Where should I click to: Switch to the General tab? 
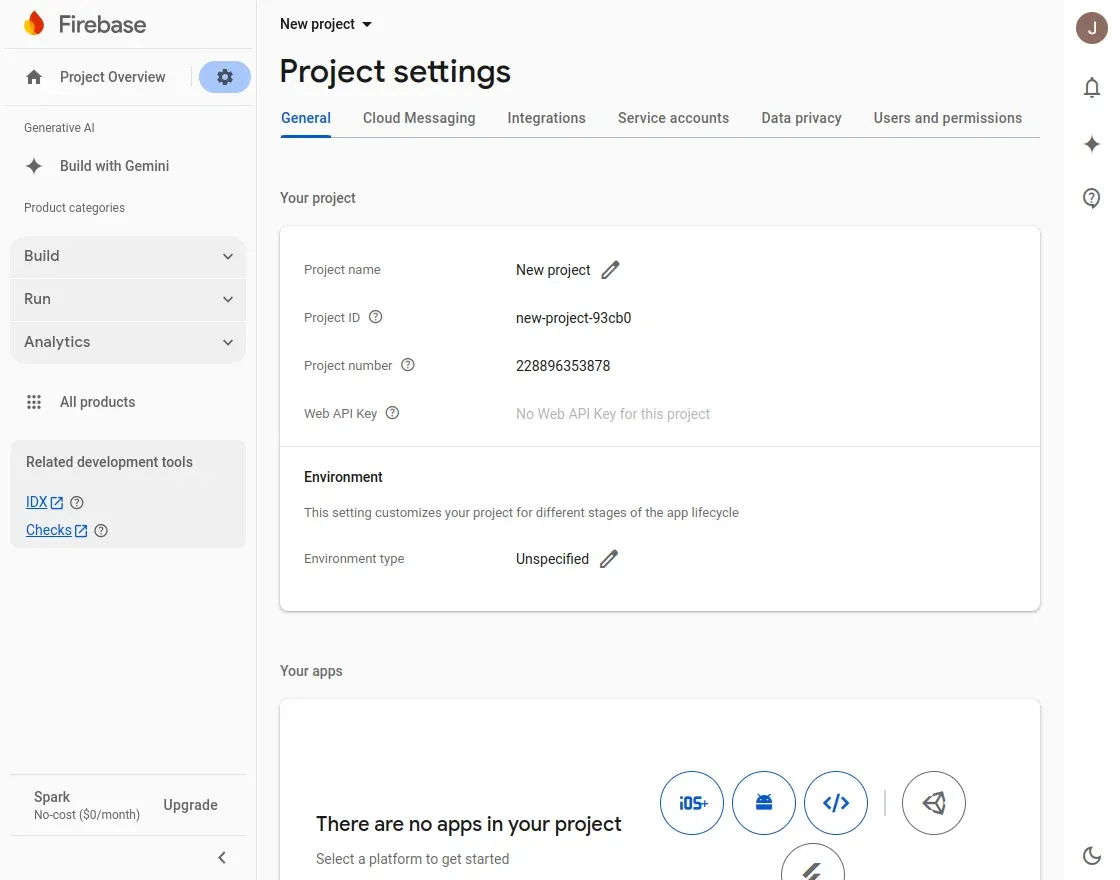(306, 119)
